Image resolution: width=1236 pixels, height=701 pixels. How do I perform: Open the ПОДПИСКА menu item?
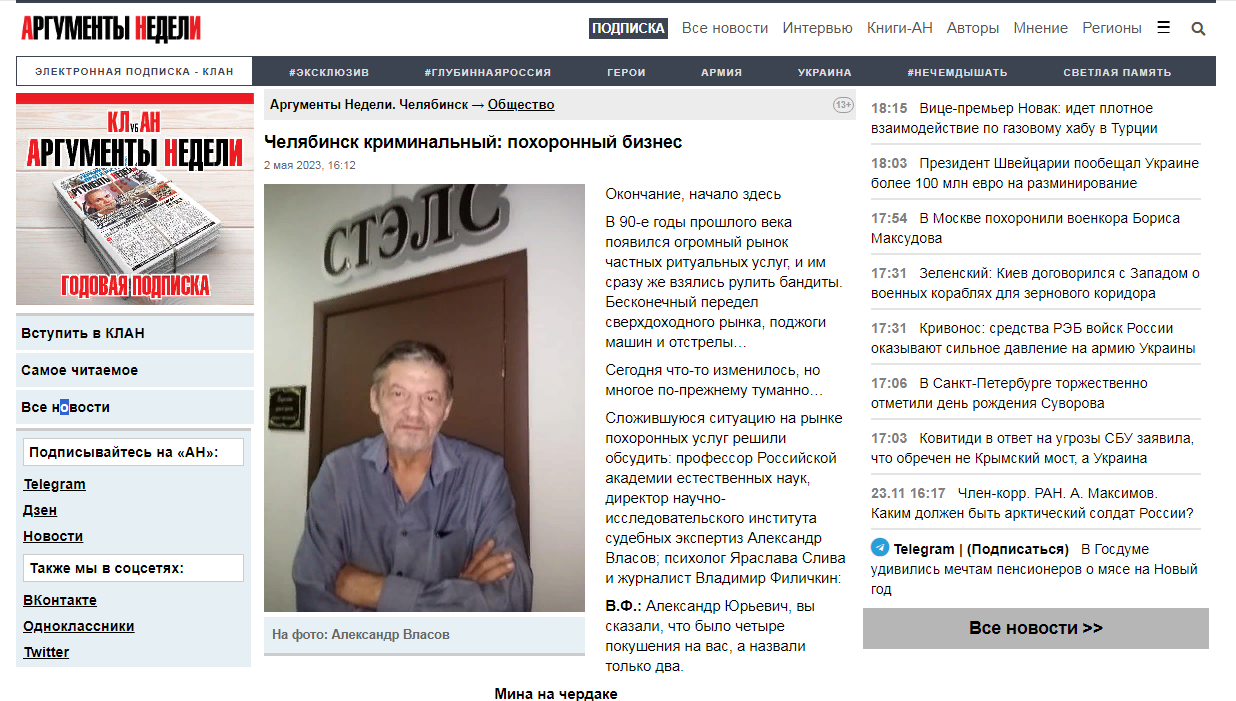pyautogui.click(x=628, y=28)
